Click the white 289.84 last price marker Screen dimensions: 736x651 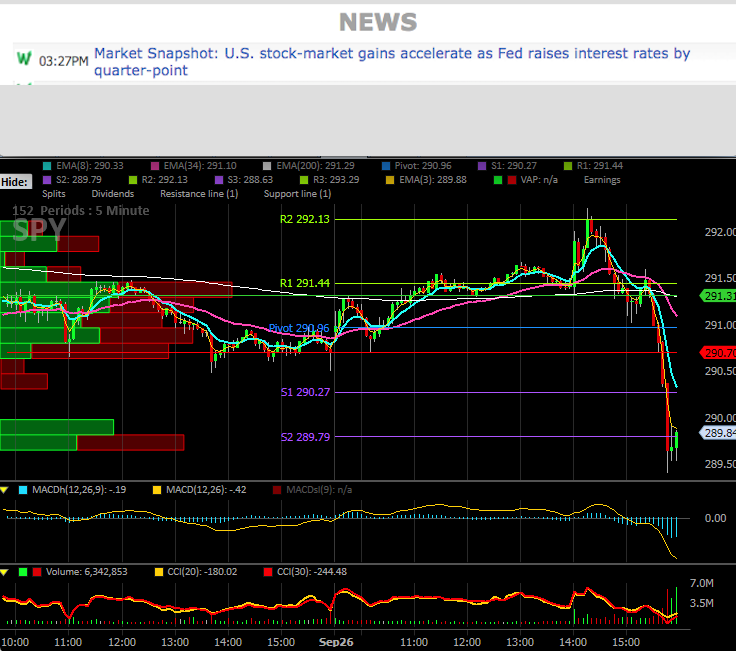click(718, 433)
